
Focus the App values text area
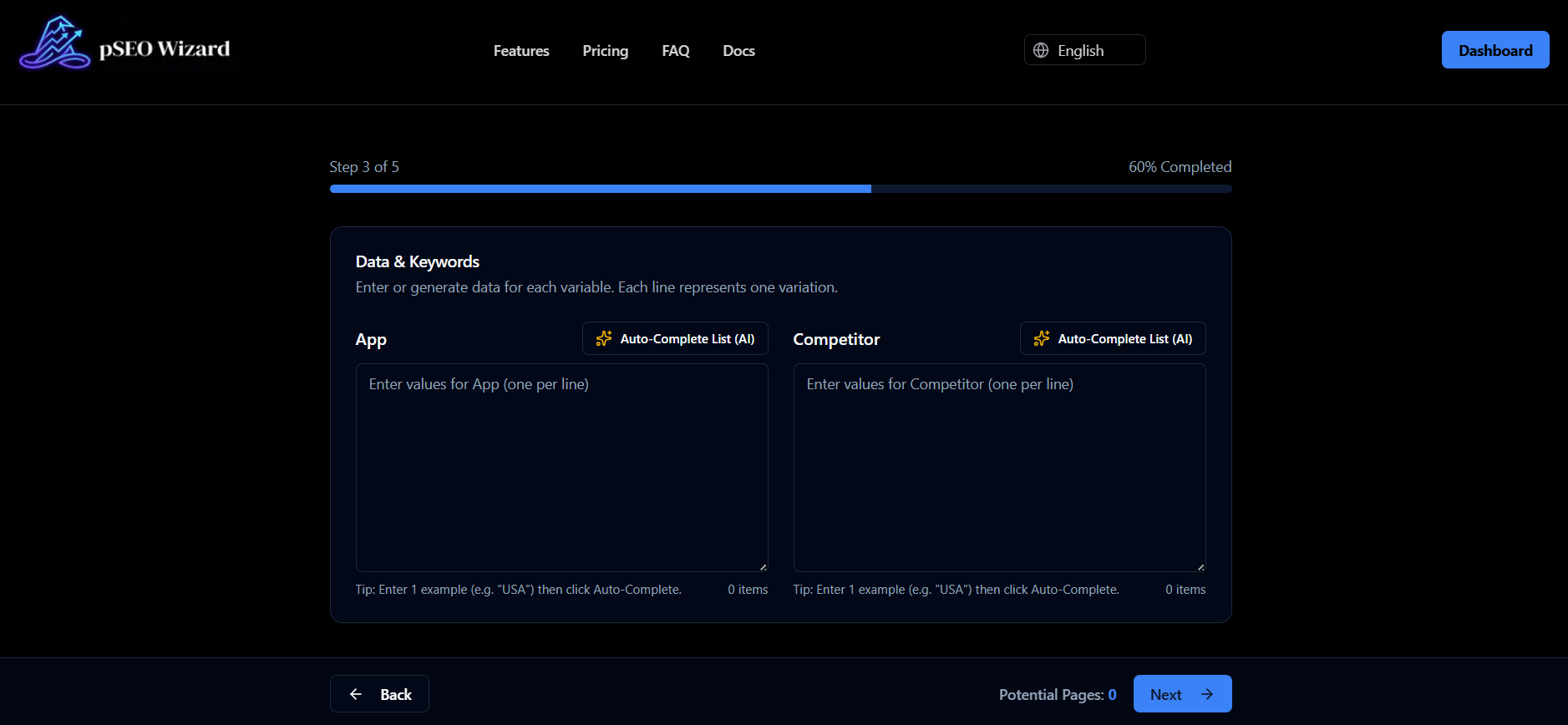pos(561,468)
